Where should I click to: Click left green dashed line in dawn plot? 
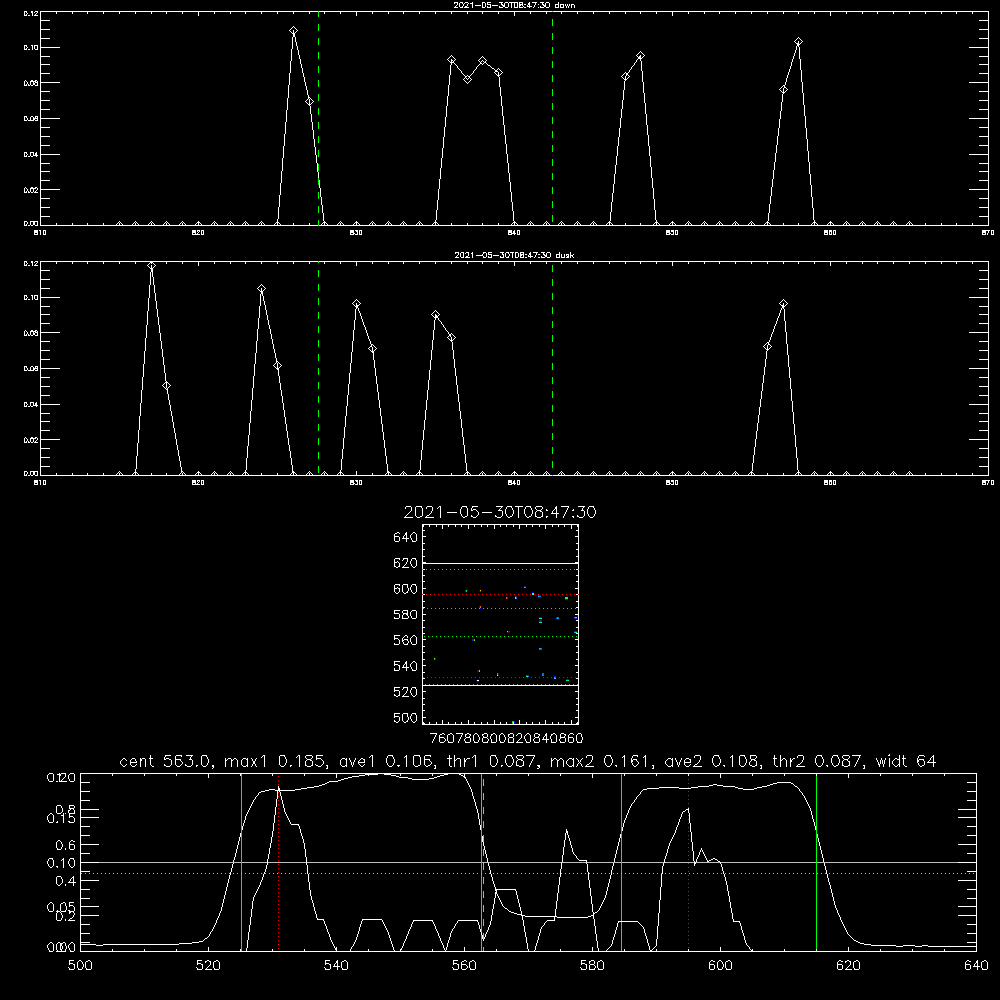pos(318,118)
